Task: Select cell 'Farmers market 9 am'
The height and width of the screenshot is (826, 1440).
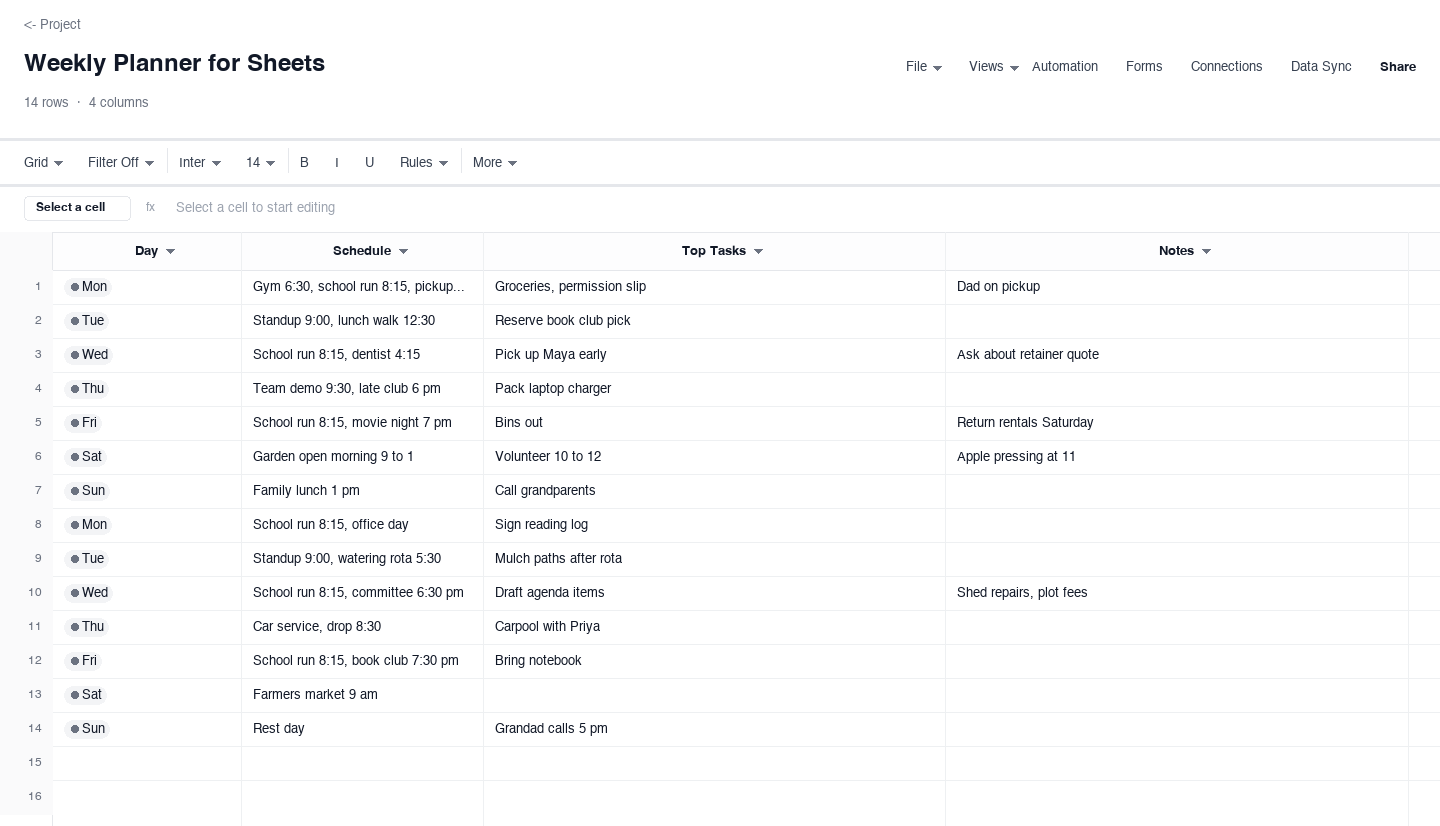Action: click(362, 695)
